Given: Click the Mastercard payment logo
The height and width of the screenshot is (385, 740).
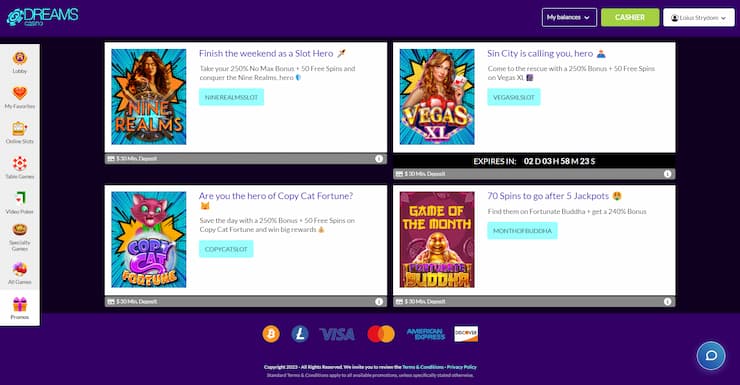Looking at the screenshot, I should click(x=381, y=334).
